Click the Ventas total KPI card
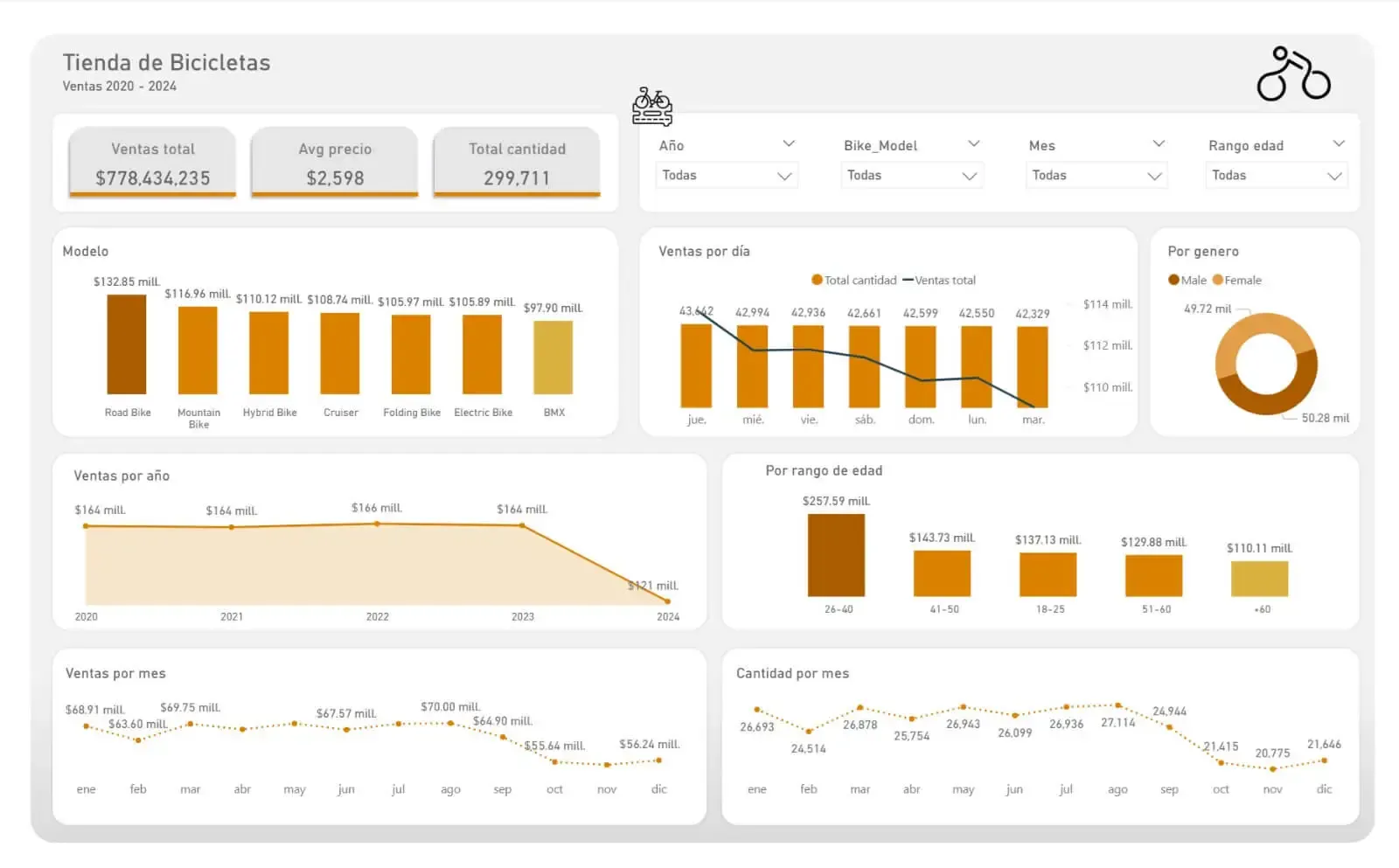Image resolution: width=1399 pixels, height=868 pixels. pyautogui.click(x=152, y=164)
